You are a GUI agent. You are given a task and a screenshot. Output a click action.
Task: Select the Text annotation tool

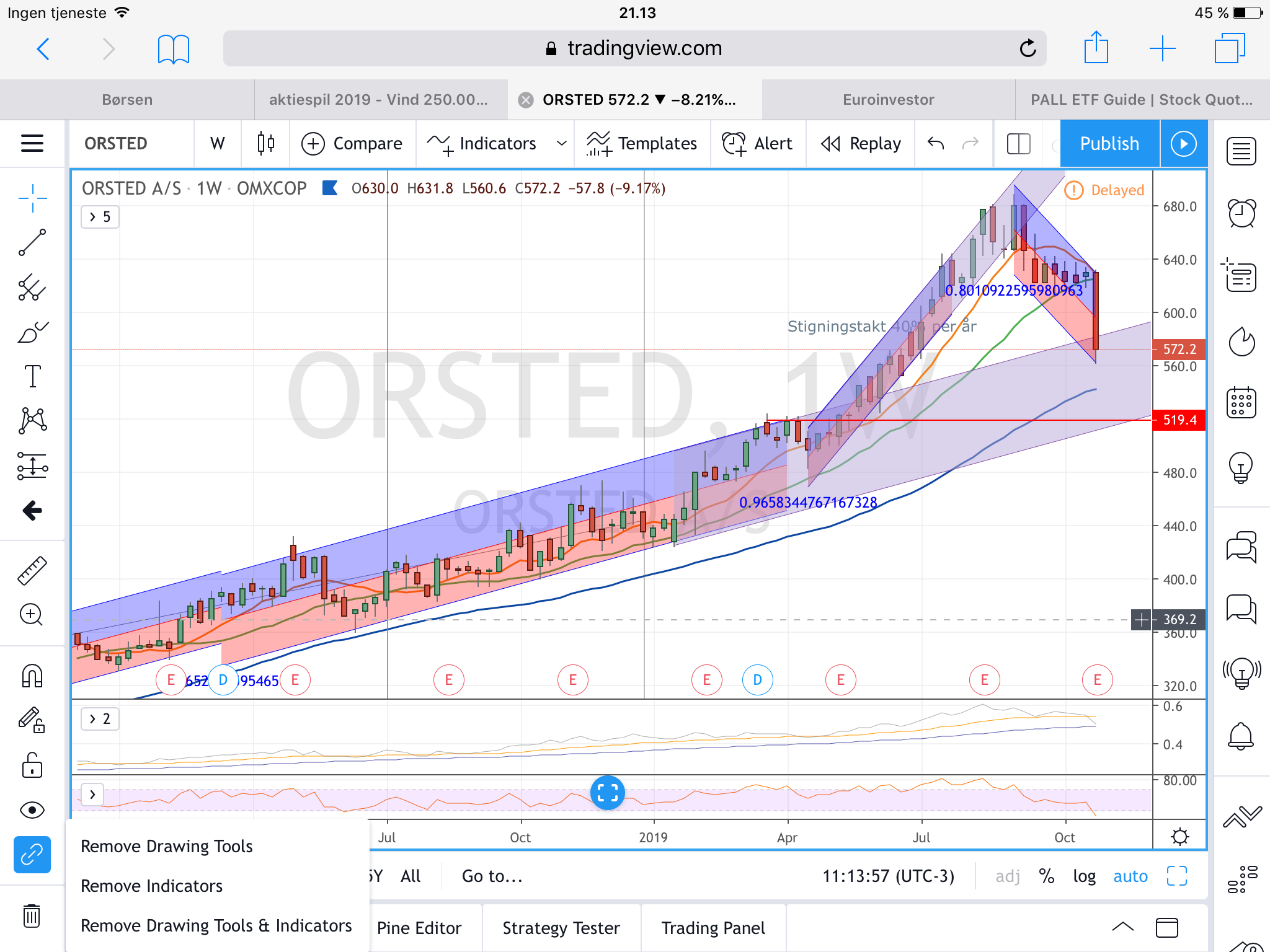tap(32, 376)
